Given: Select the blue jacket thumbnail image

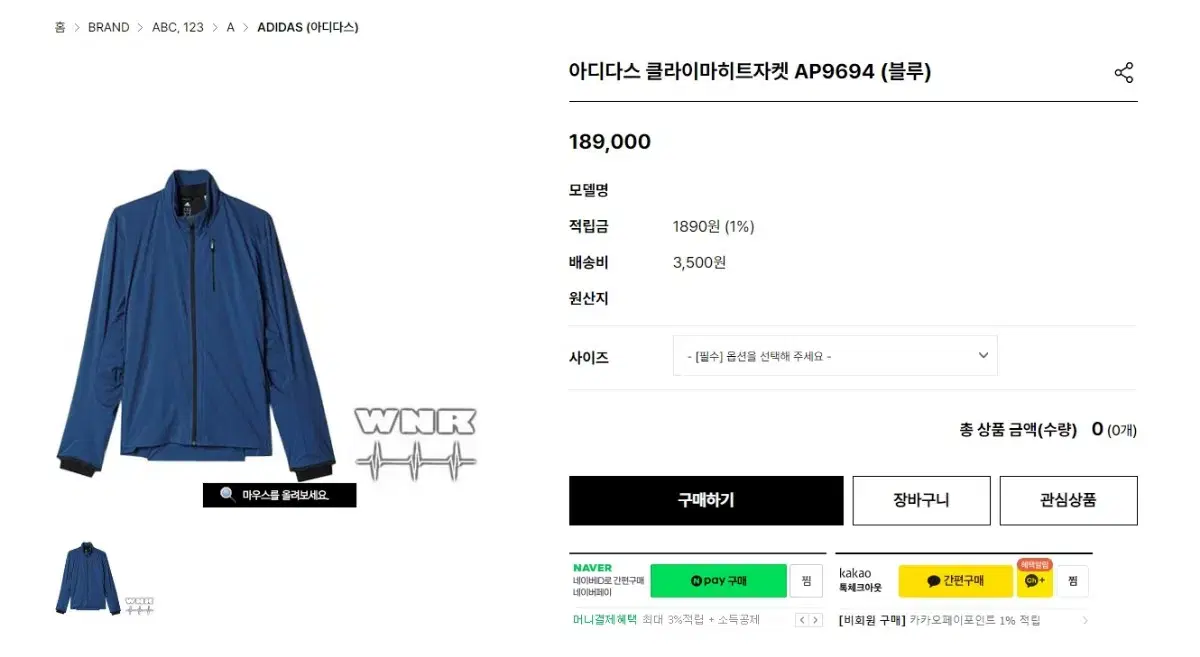Looking at the screenshot, I should click(x=88, y=578).
